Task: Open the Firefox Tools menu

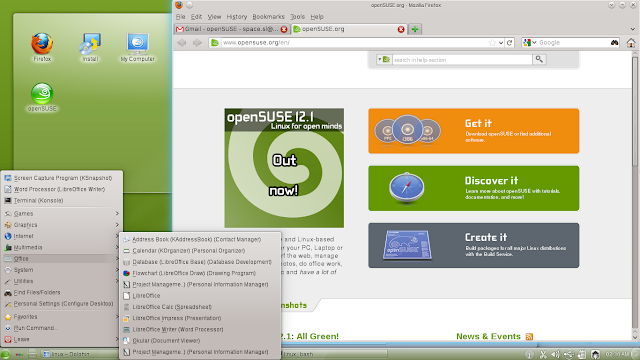Action: point(298,17)
